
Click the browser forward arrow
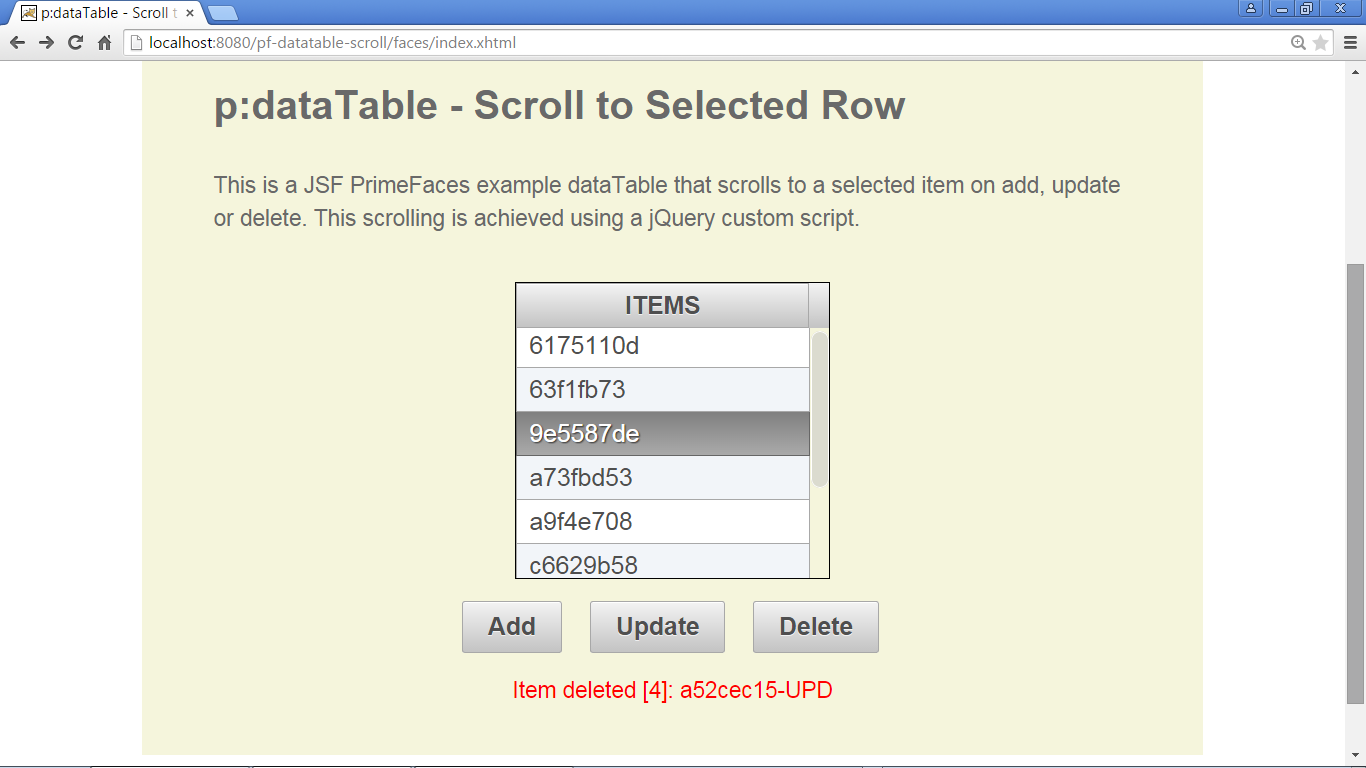(46, 43)
